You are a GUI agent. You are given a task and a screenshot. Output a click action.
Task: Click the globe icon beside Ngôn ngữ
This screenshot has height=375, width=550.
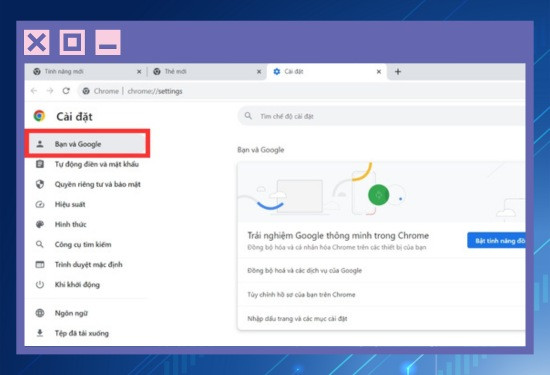click(x=40, y=313)
